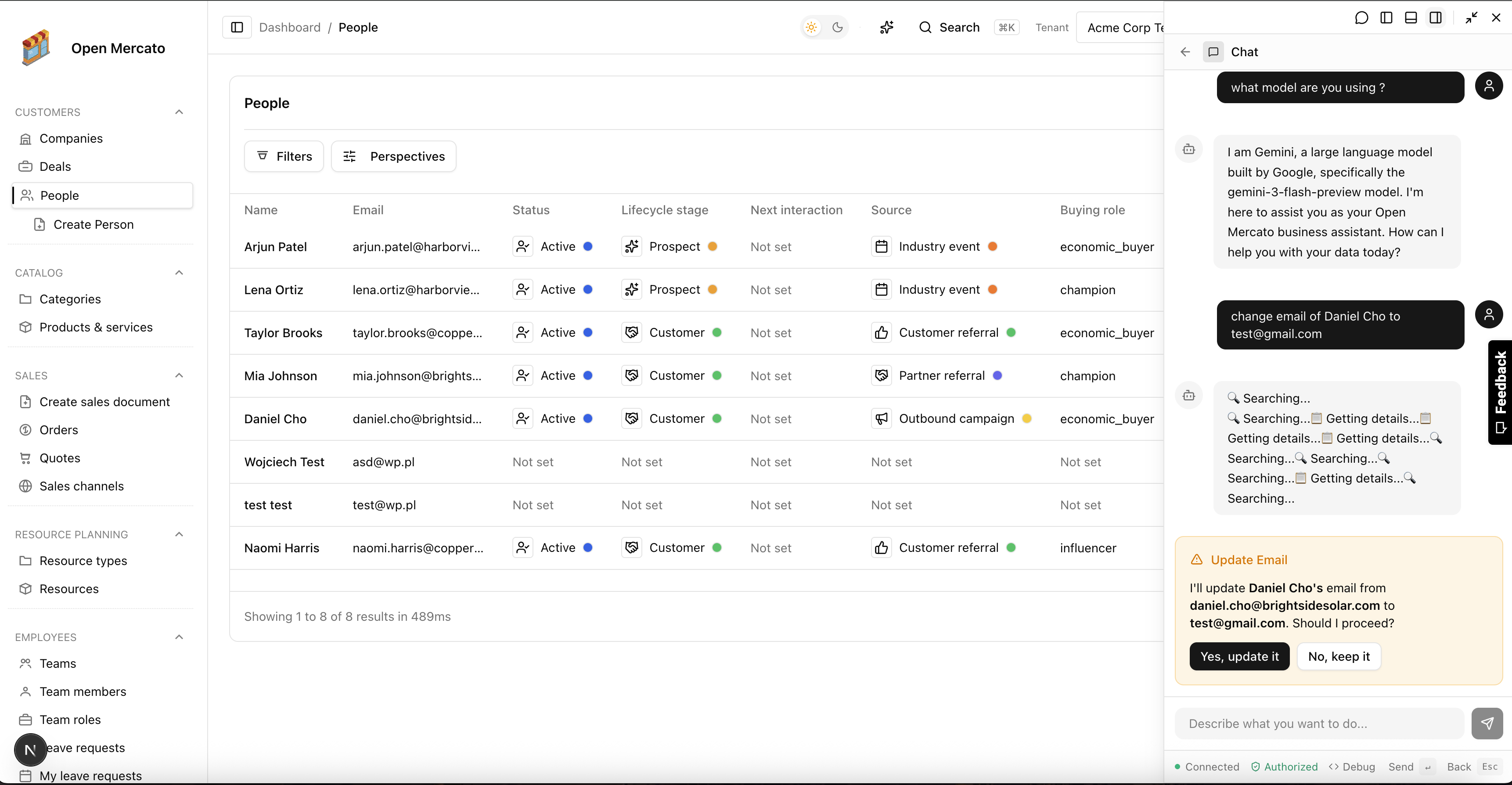The height and width of the screenshot is (785, 1512).
Task: Select the right sidebar layout icon
Action: tap(1436, 17)
